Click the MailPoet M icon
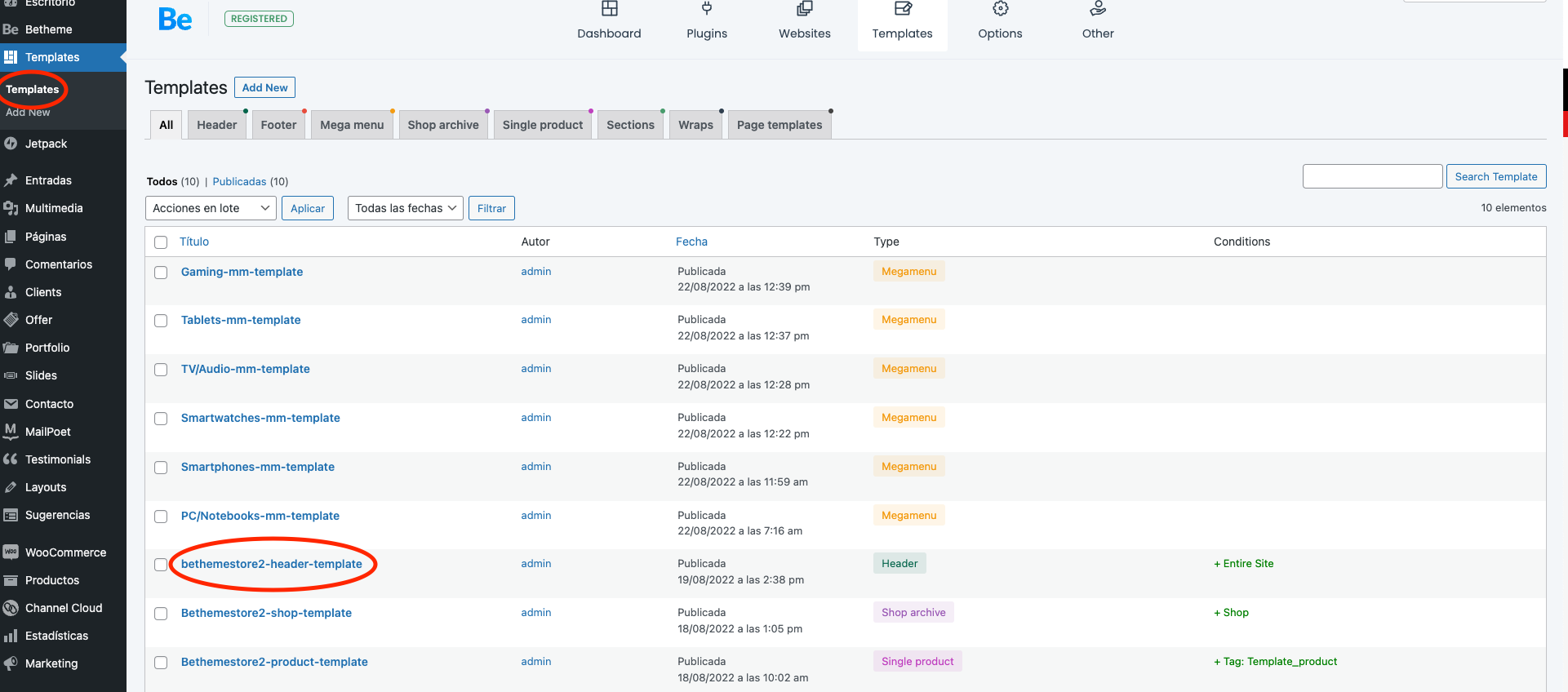 (x=11, y=431)
